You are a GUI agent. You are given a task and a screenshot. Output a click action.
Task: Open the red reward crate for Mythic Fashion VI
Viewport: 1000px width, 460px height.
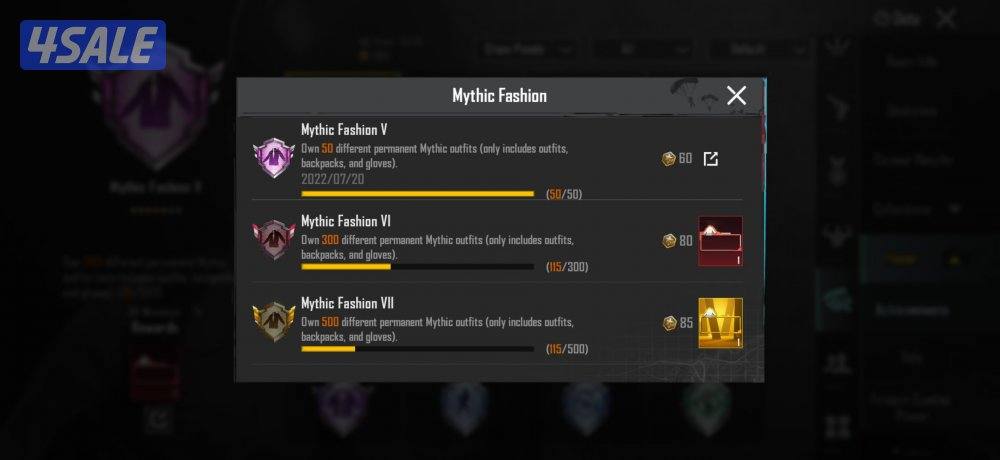click(x=721, y=241)
